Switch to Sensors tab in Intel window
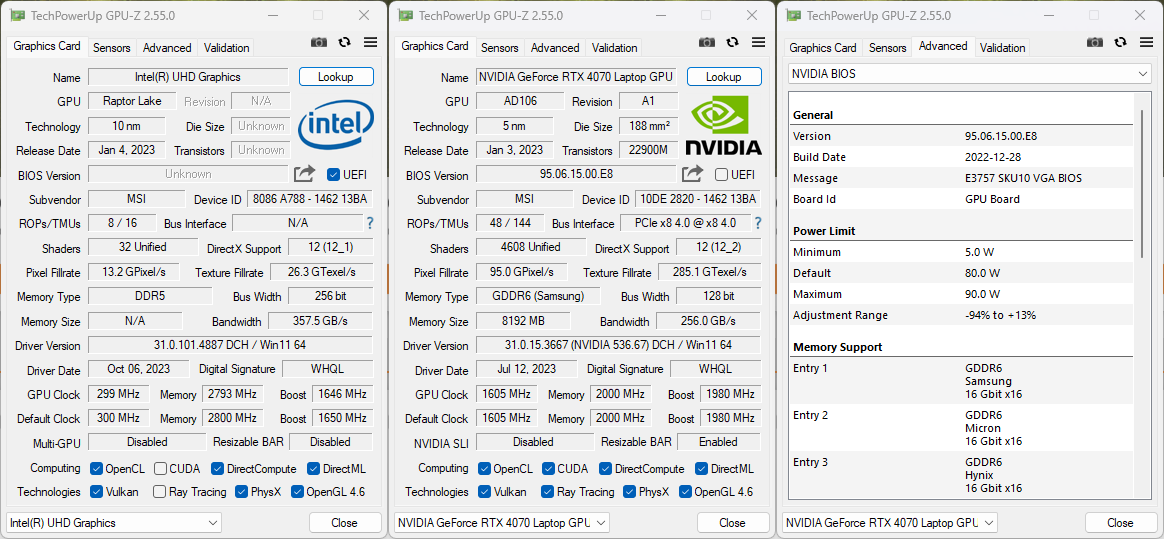This screenshot has height=539, width=1164. pos(111,48)
